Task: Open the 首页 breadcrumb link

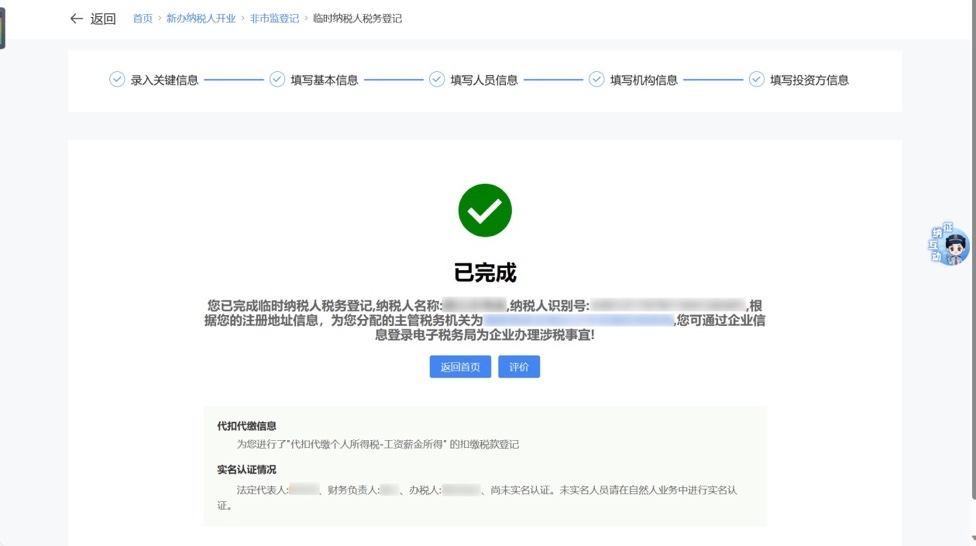Action: tap(143, 19)
